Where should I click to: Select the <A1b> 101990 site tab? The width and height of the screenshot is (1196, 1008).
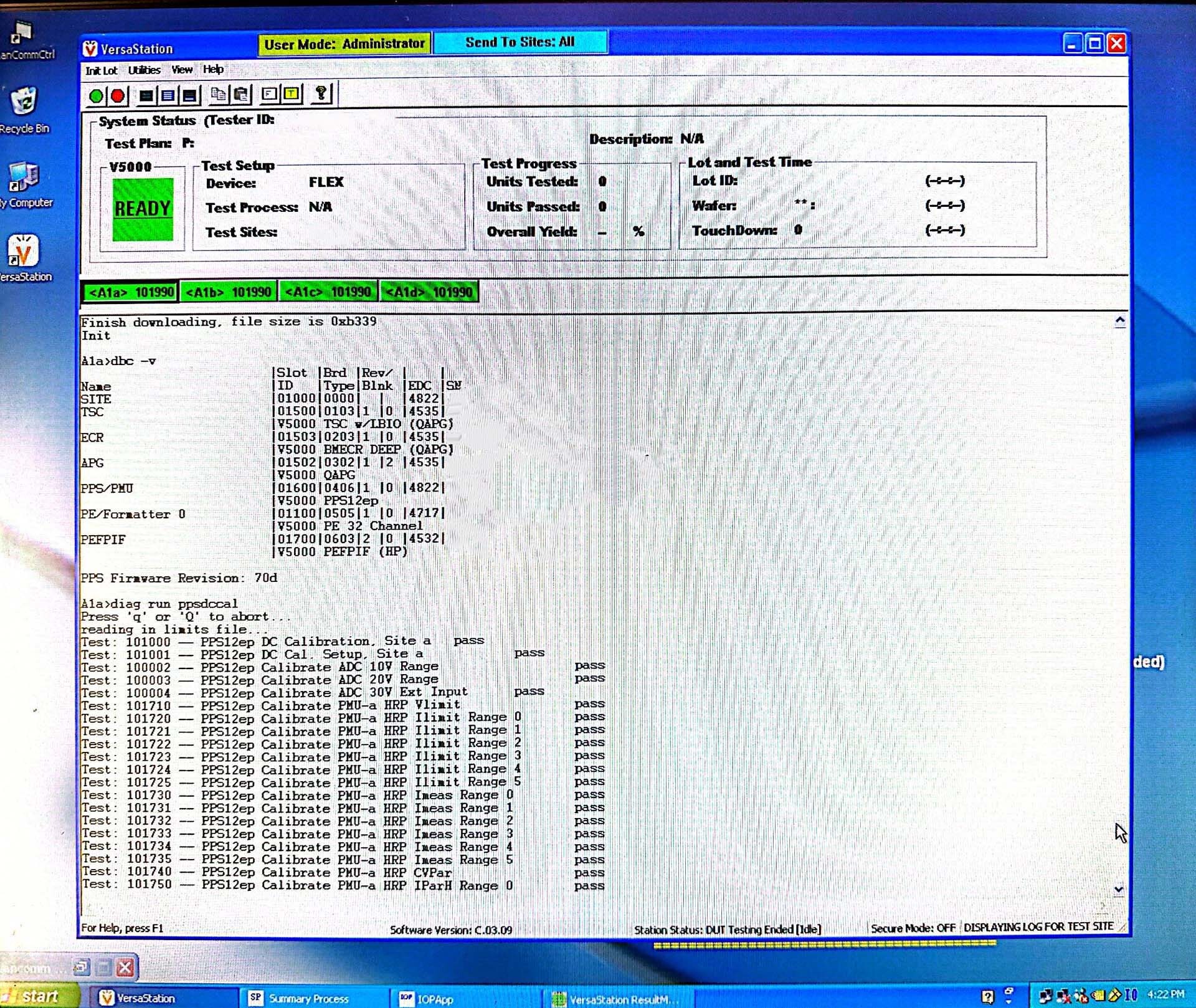[x=228, y=292]
